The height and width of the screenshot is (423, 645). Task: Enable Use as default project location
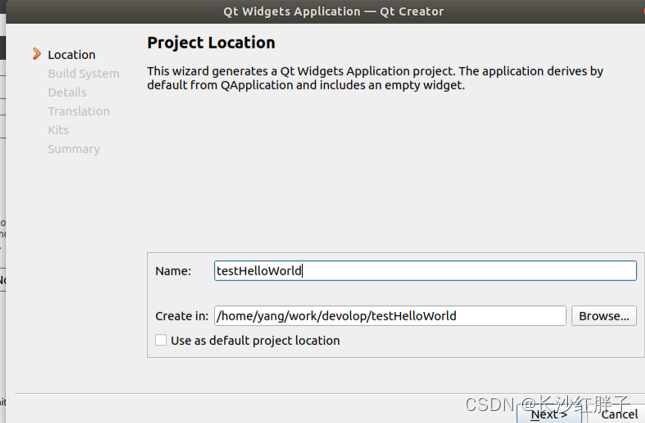(161, 340)
